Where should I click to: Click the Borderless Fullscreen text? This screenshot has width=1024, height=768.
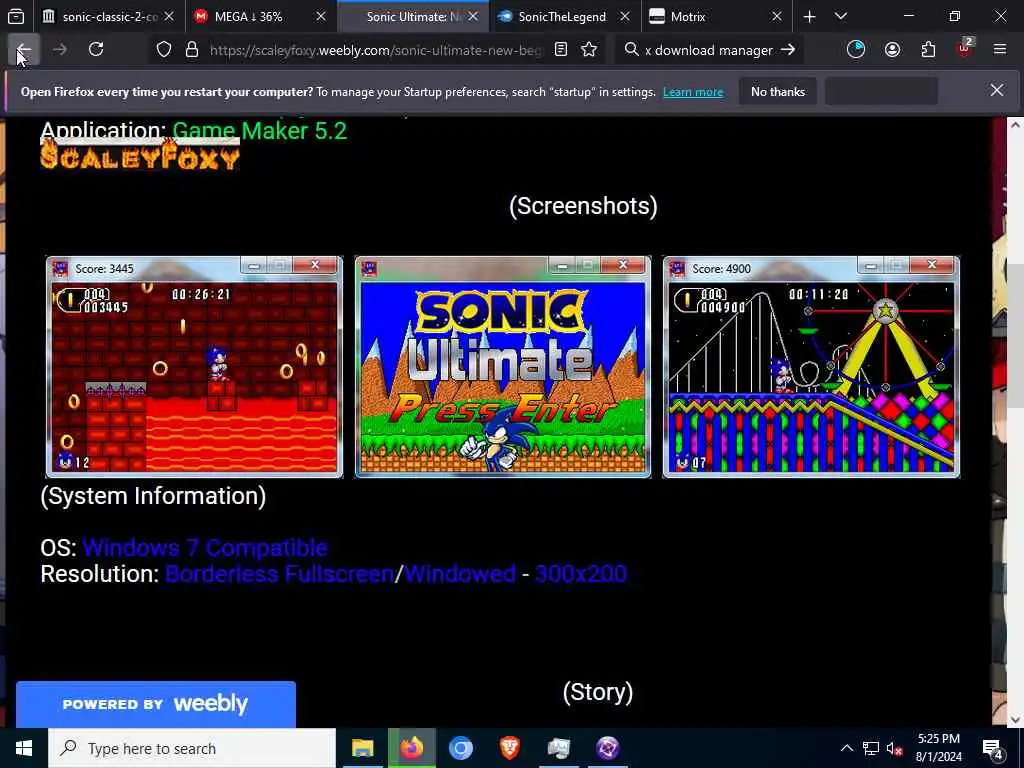tap(280, 574)
